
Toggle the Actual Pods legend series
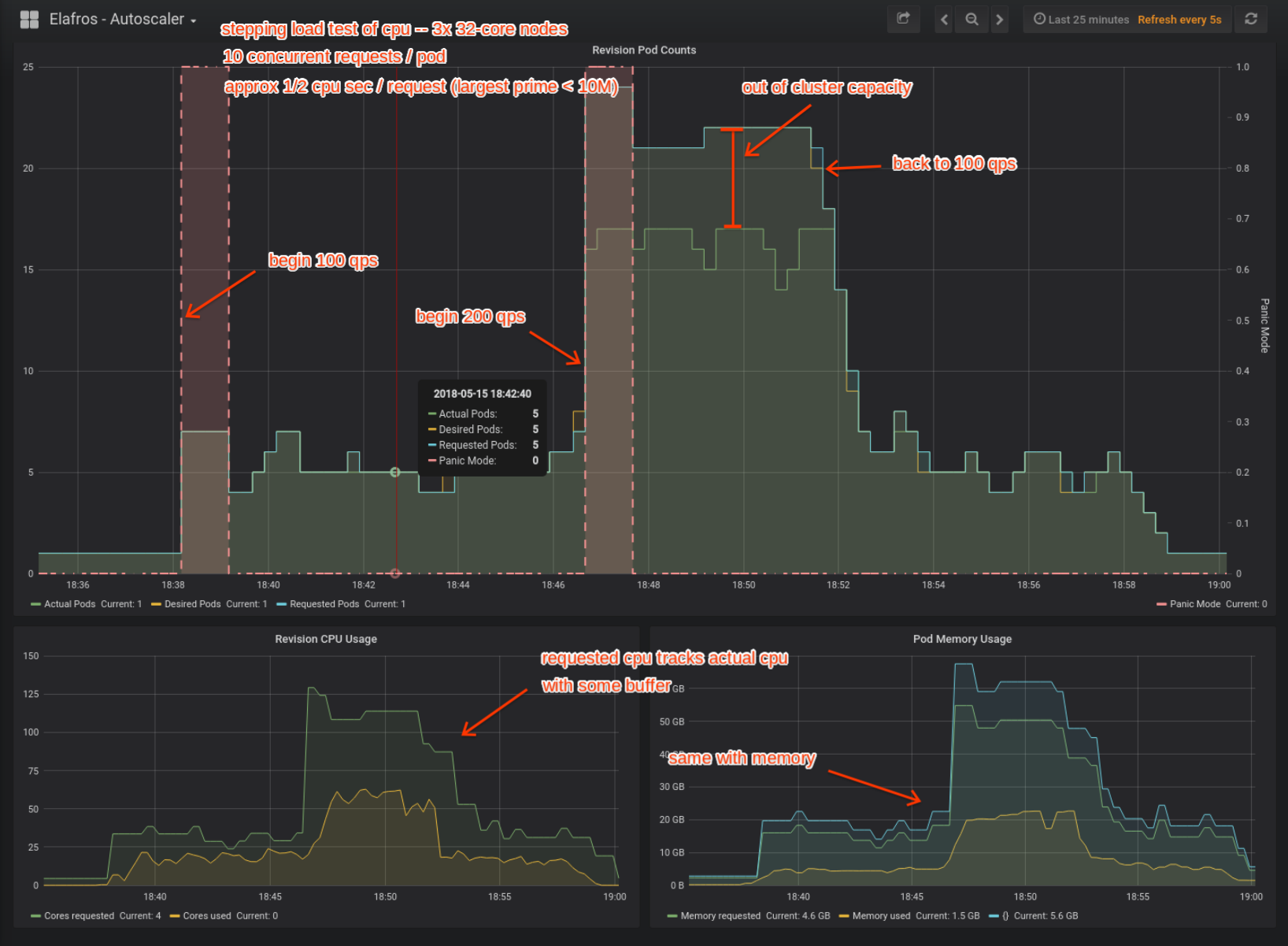[x=69, y=604]
